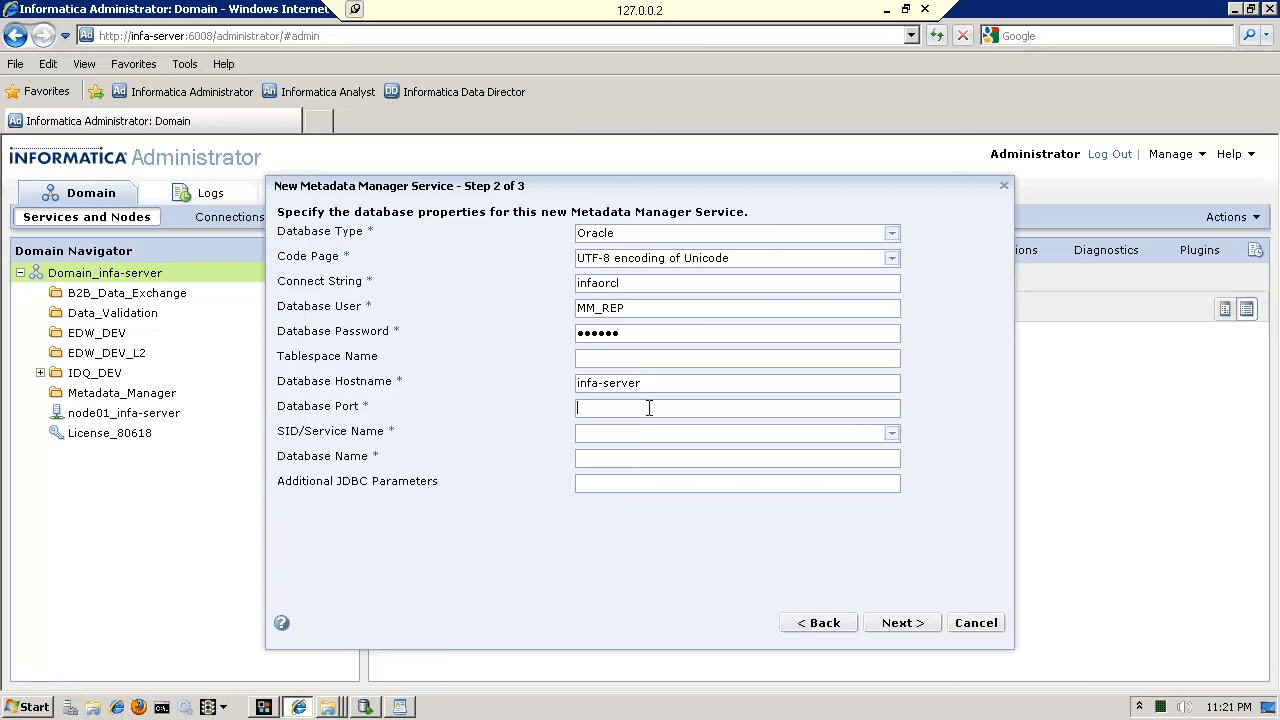Click the Windows Start button

(27, 707)
